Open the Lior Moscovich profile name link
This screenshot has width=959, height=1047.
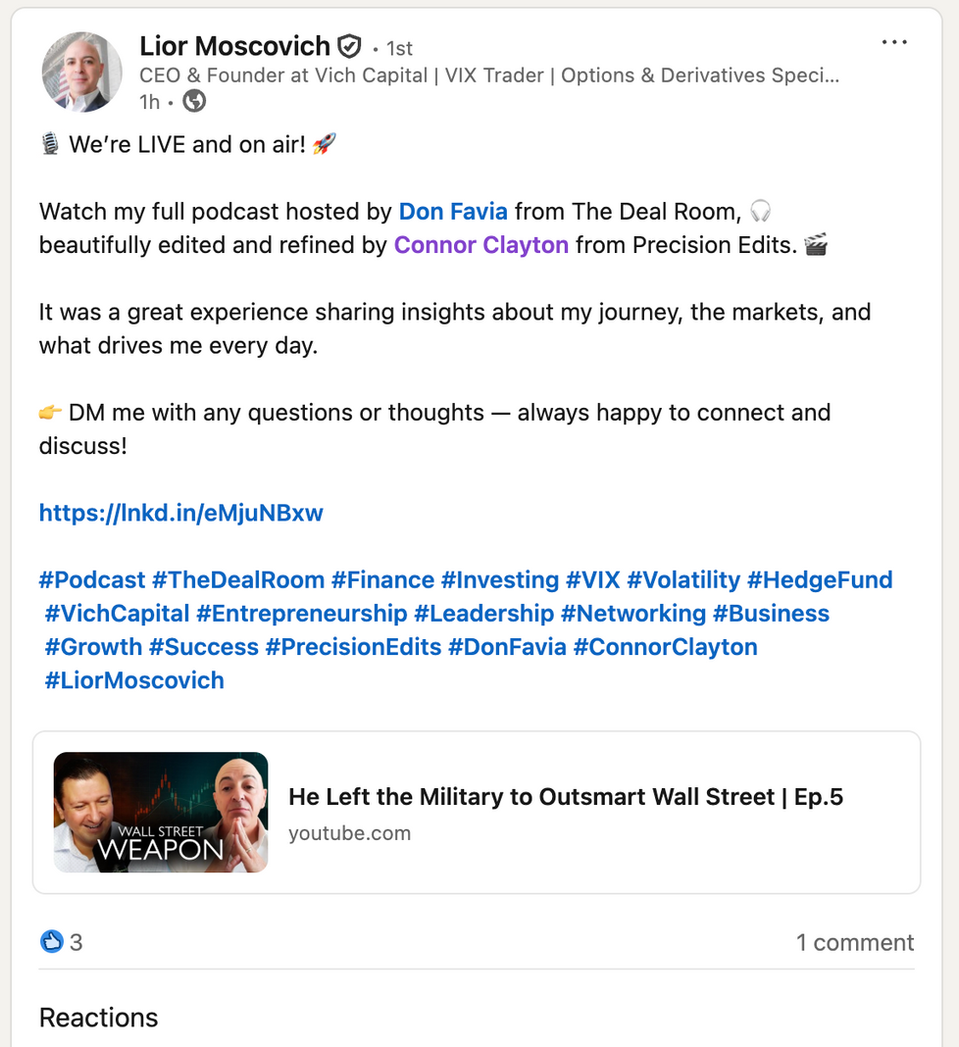point(235,46)
